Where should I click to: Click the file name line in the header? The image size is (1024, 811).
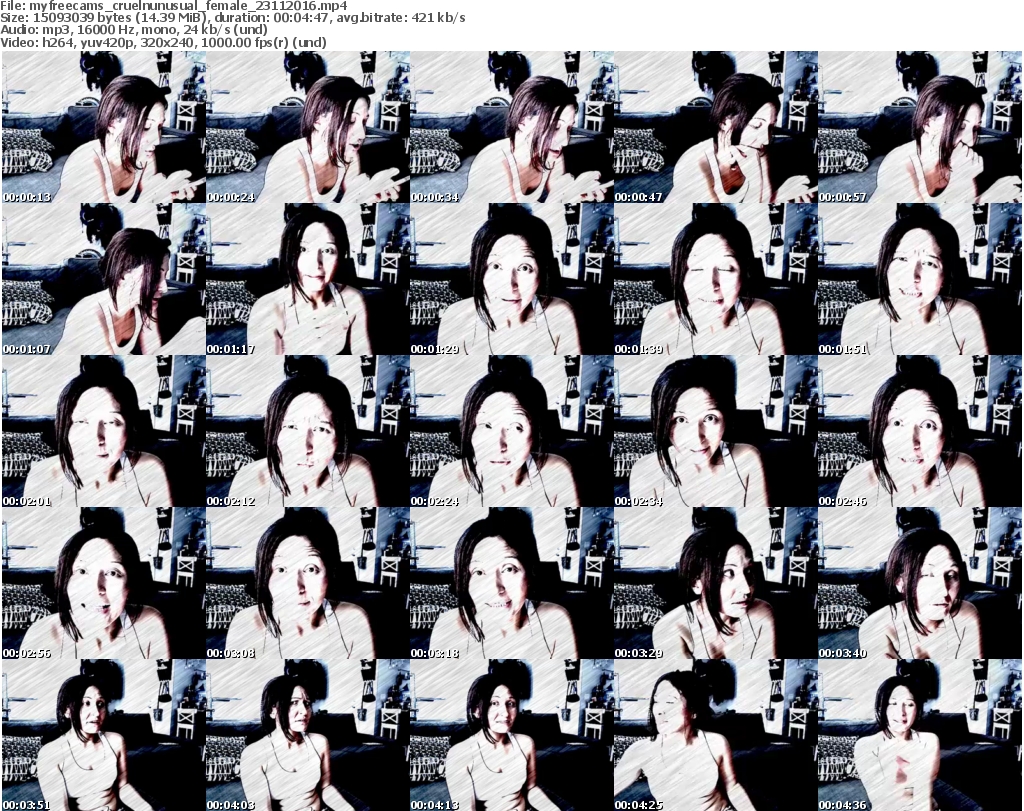pos(174,6)
